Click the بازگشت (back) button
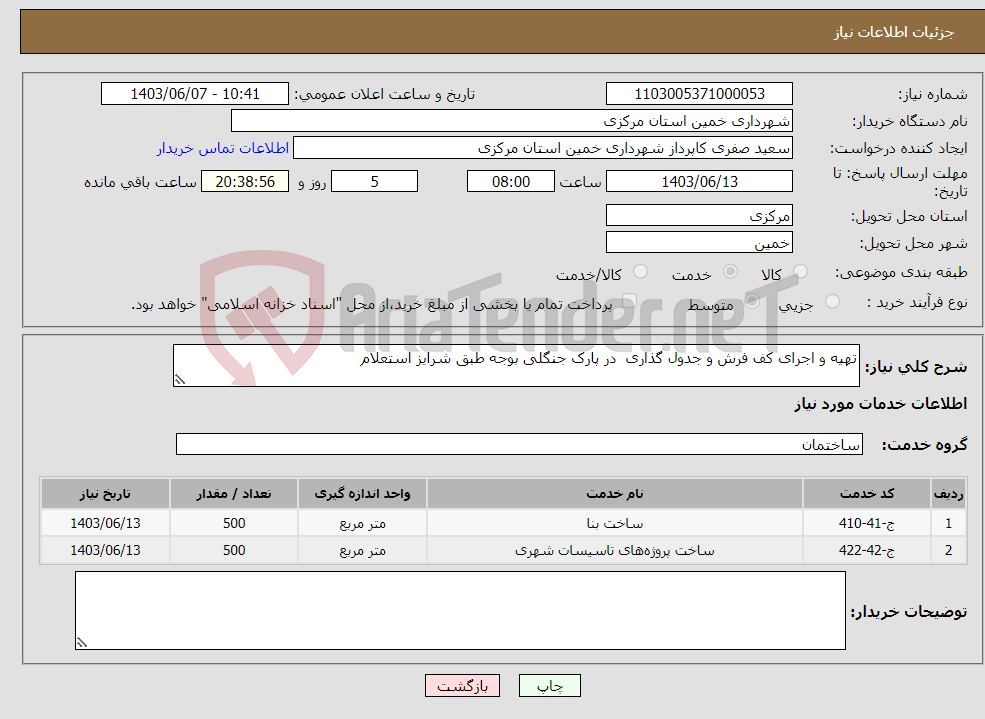Image resolution: width=985 pixels, height=719 pixels. pyautogui.click(x=462, y=686)
